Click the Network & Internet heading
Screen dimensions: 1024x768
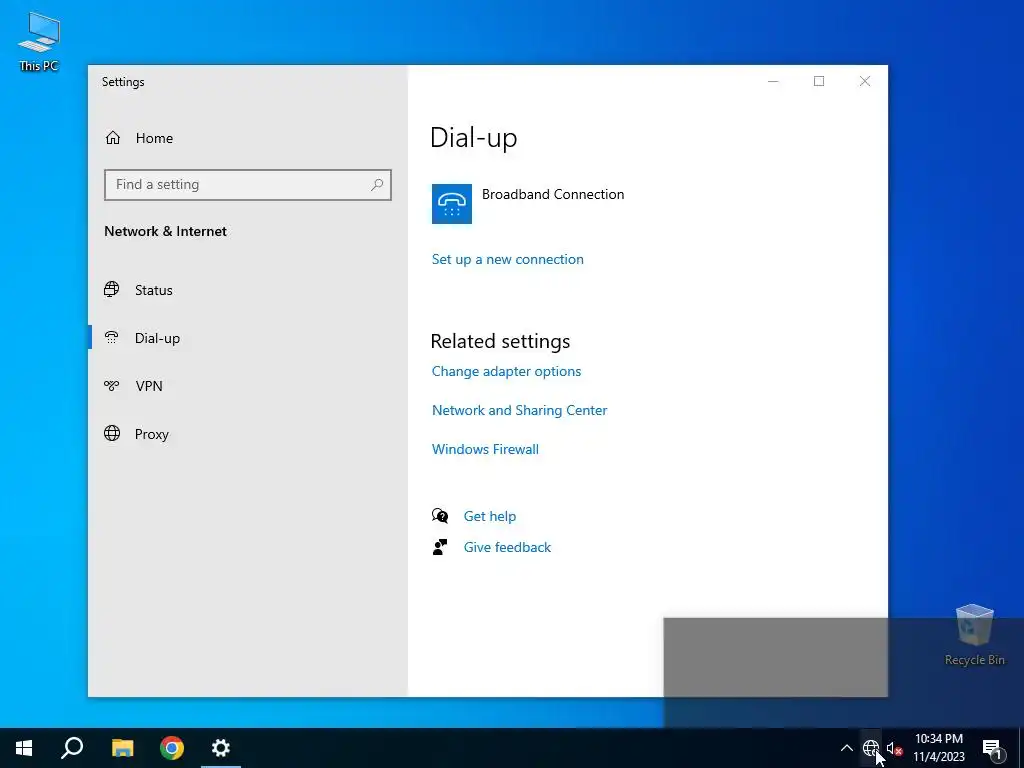(x=165, y=231)
